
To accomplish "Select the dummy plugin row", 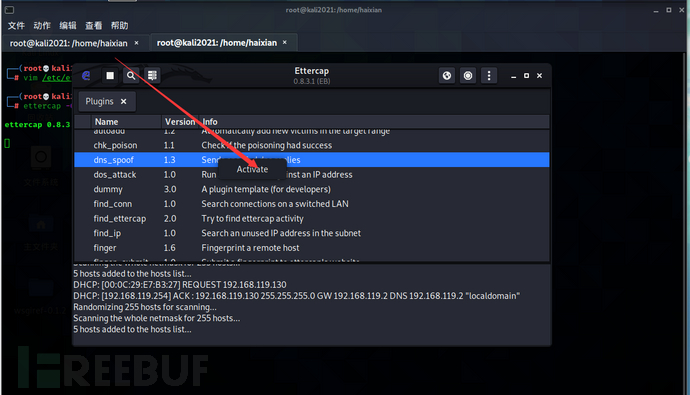I will pos(312,189).
